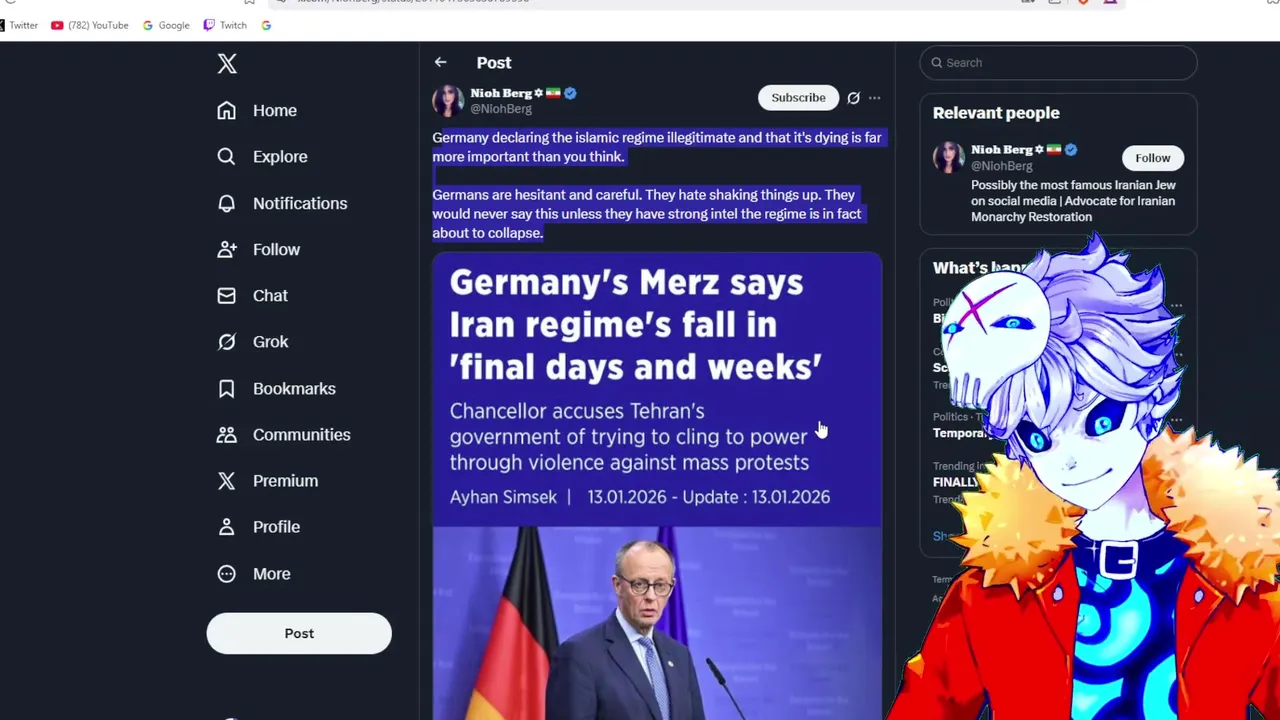Open Profile in sidebar

(x=258, y=527)
